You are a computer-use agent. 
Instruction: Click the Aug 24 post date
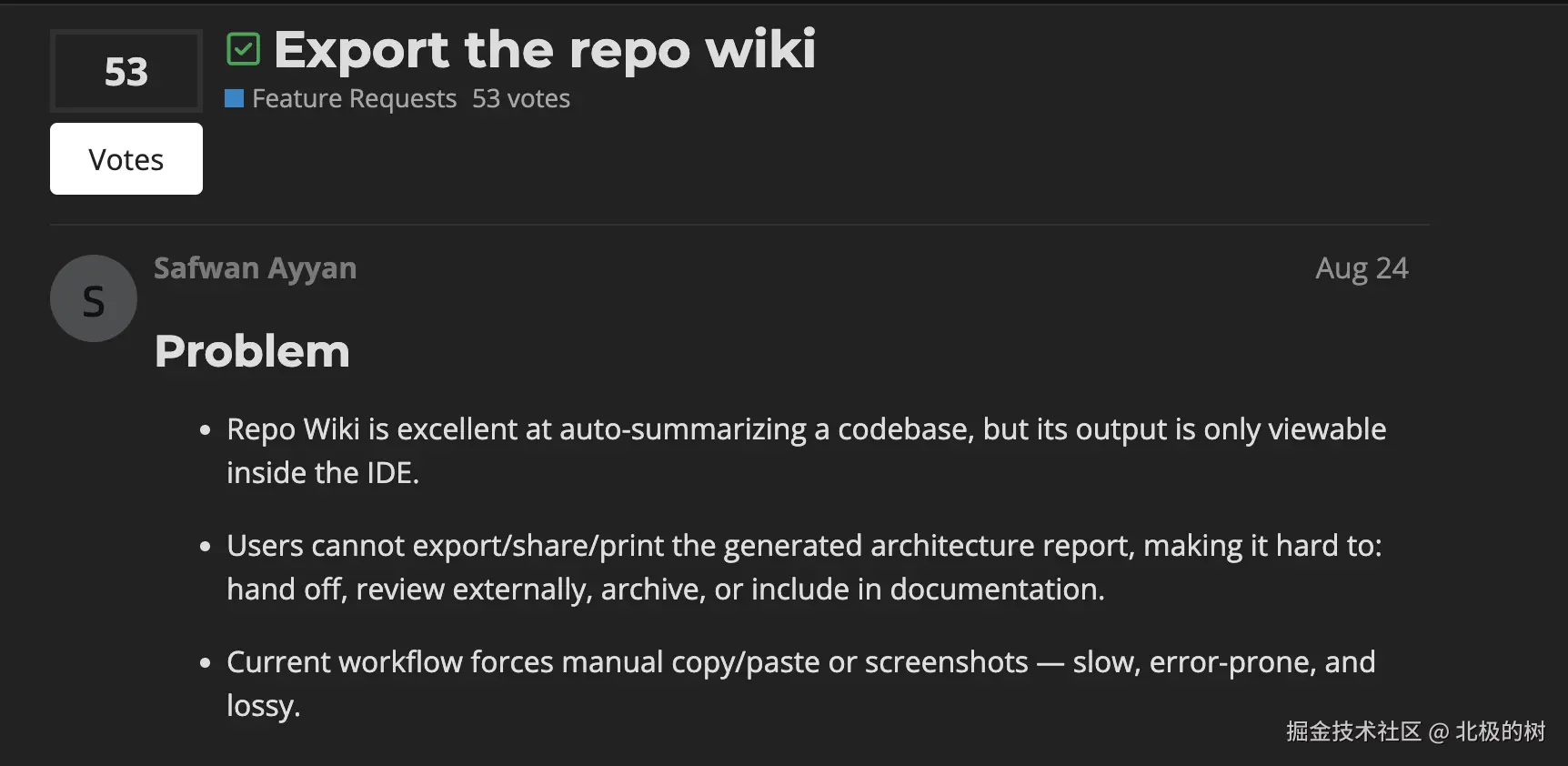click(1361, 268)
